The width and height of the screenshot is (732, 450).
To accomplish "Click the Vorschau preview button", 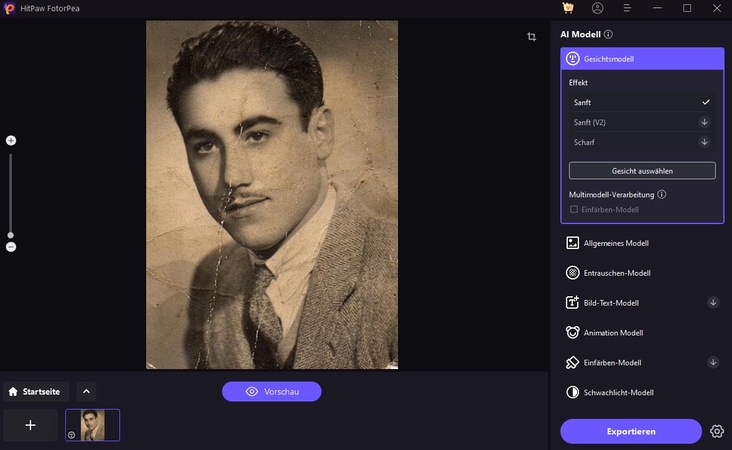I will [x=272, y=392].
